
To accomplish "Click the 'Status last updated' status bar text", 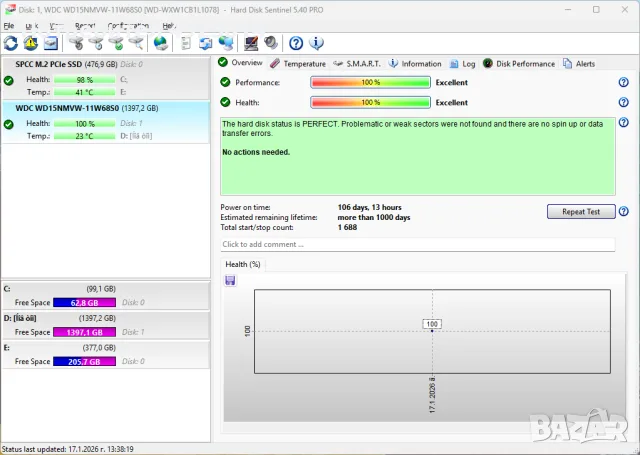I will [67, 449].
